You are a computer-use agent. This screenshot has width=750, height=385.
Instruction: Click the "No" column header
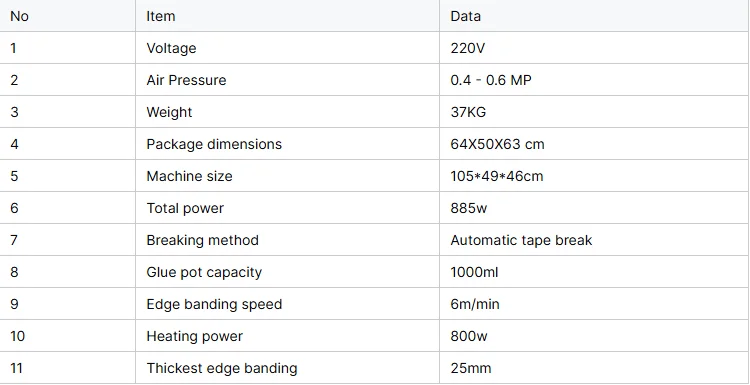tap(67, 16)
